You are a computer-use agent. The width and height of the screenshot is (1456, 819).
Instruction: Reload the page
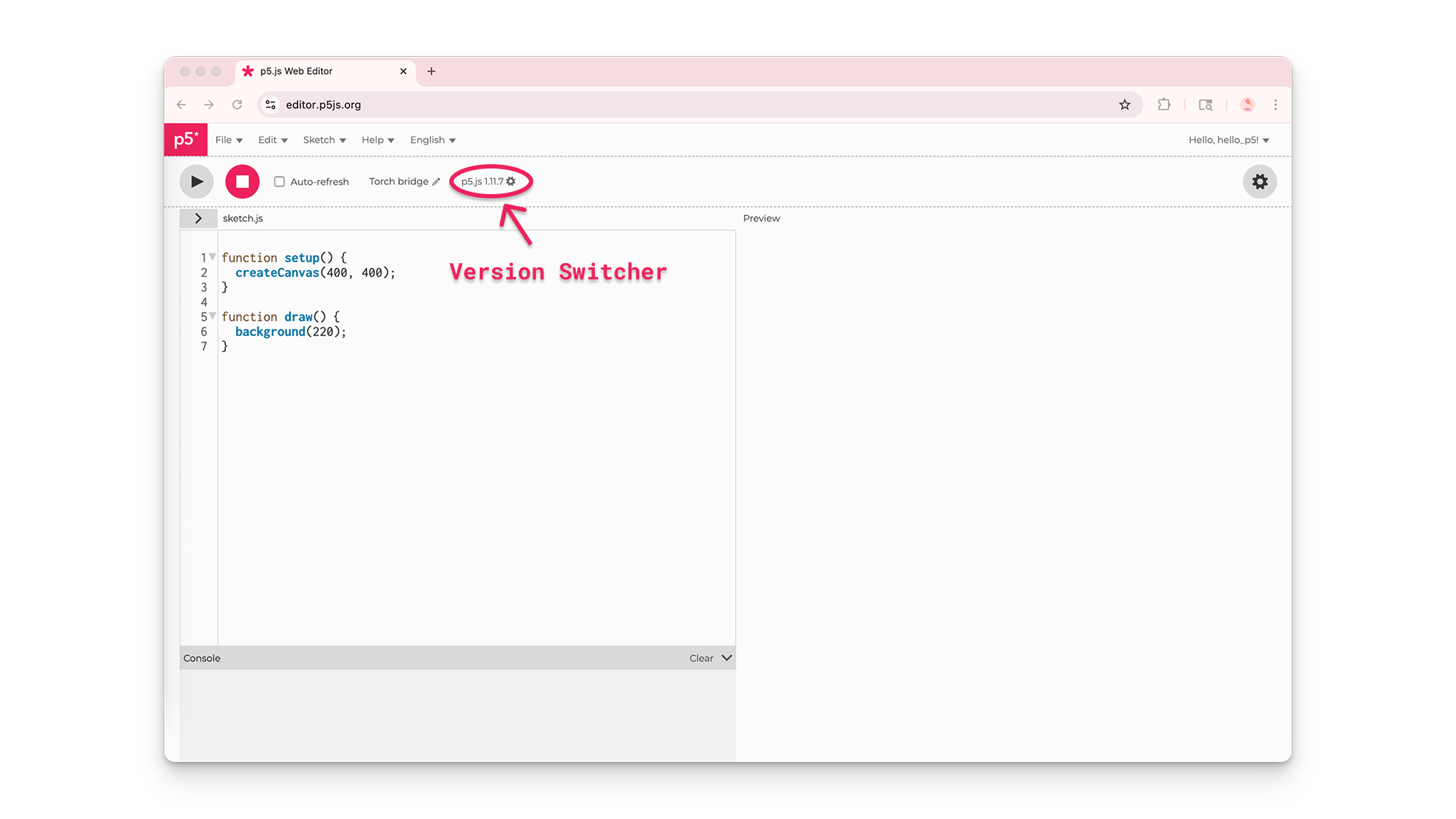[x=237, y=105]
